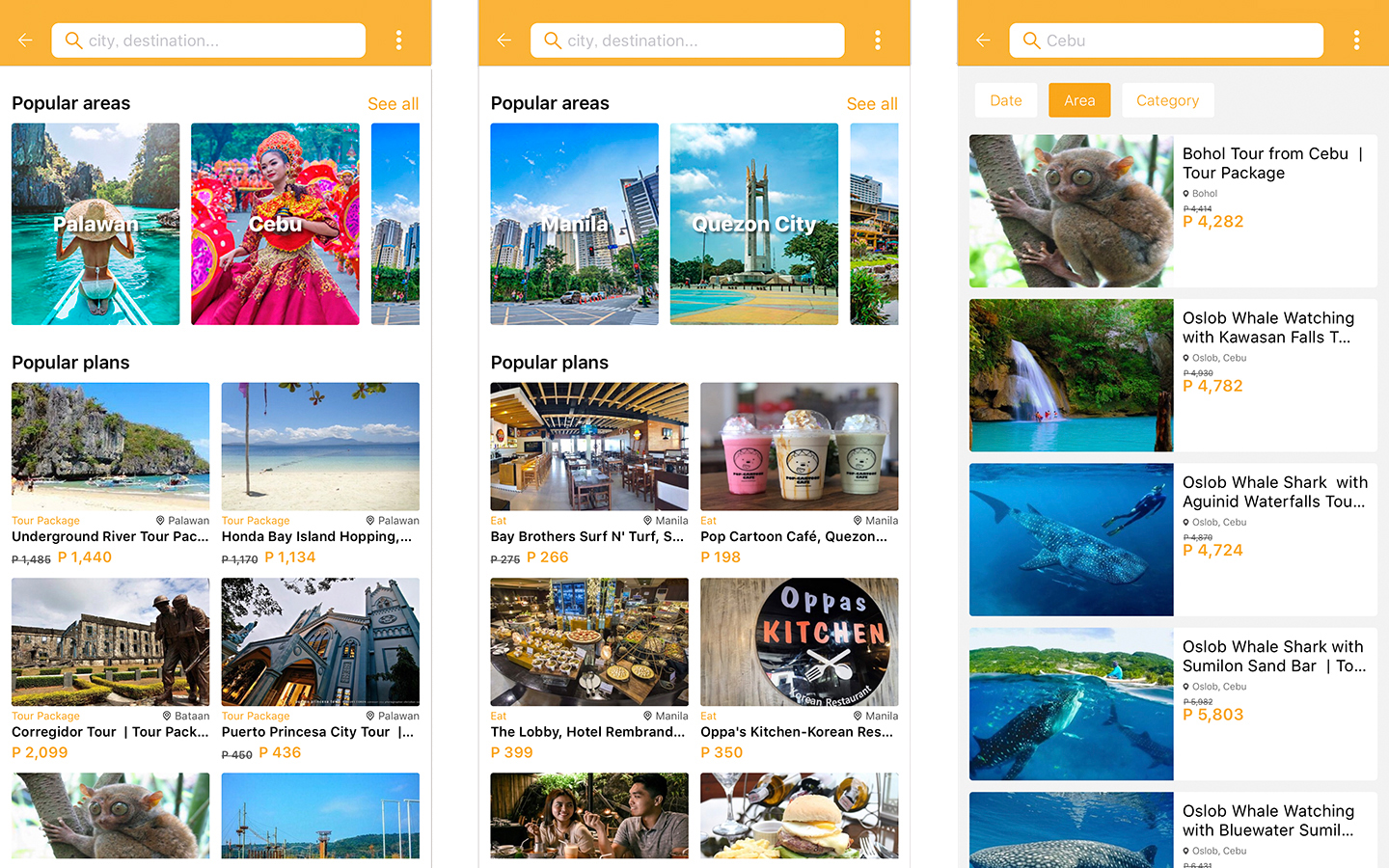Select Bohol Tour from Cebu listing
The height and width of the screenshot is (868, 1389).
pyautogui.click(x=1172, y=211)
